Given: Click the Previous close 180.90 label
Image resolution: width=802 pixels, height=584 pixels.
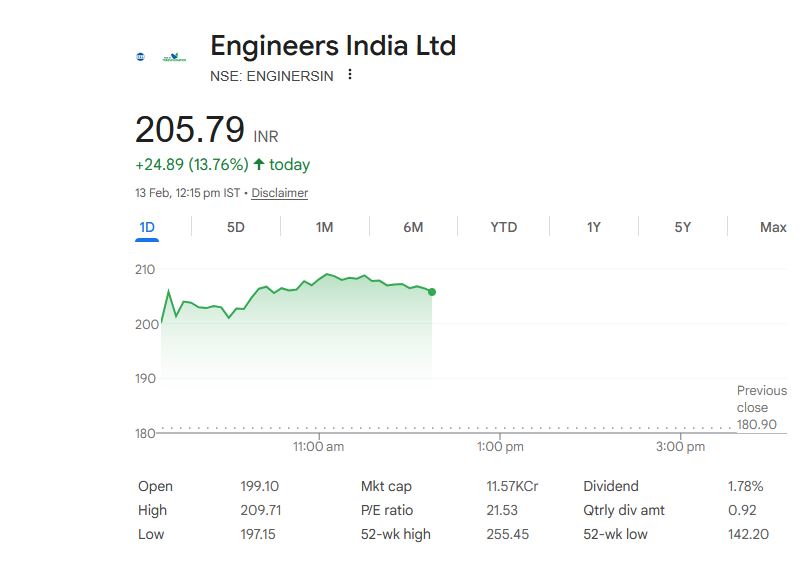Looking at the screenshot, I should 761,407.
